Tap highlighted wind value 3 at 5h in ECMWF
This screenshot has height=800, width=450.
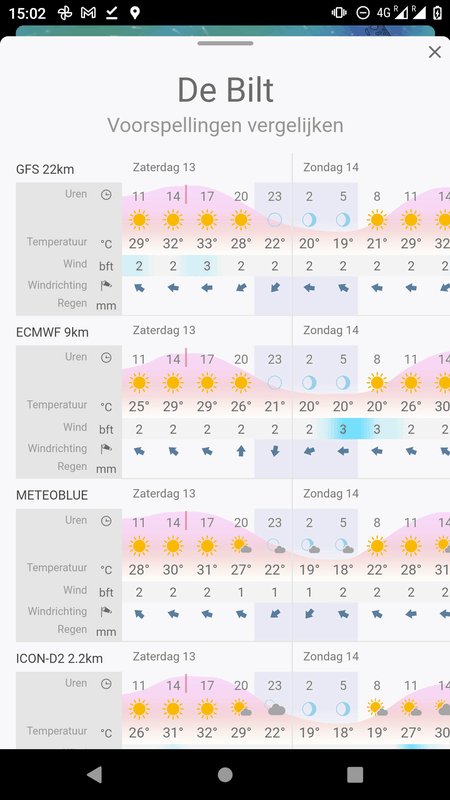pyautogui.click(x=343, y=430)
